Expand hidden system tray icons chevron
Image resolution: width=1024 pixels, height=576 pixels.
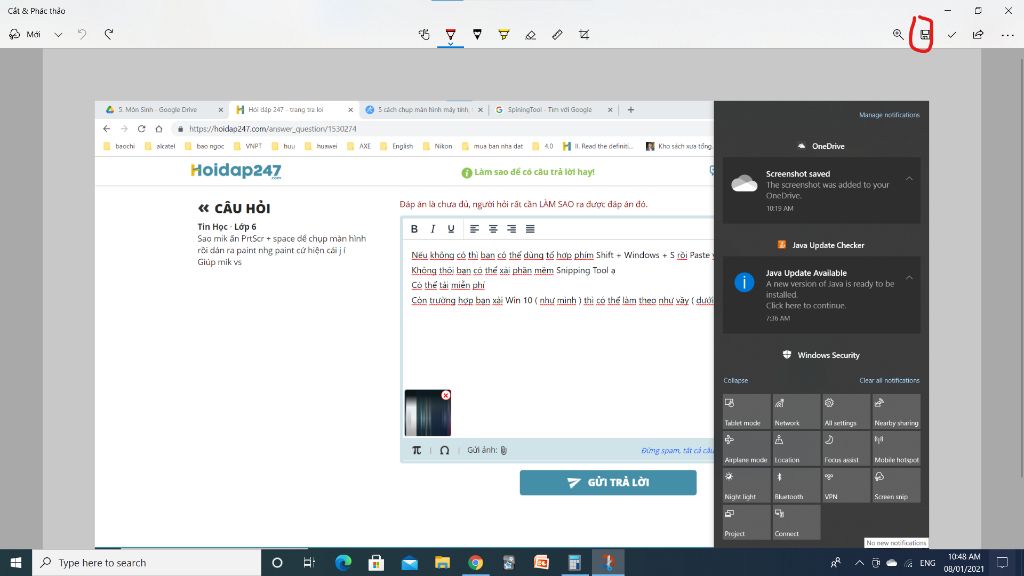click(x=859, y=562)
